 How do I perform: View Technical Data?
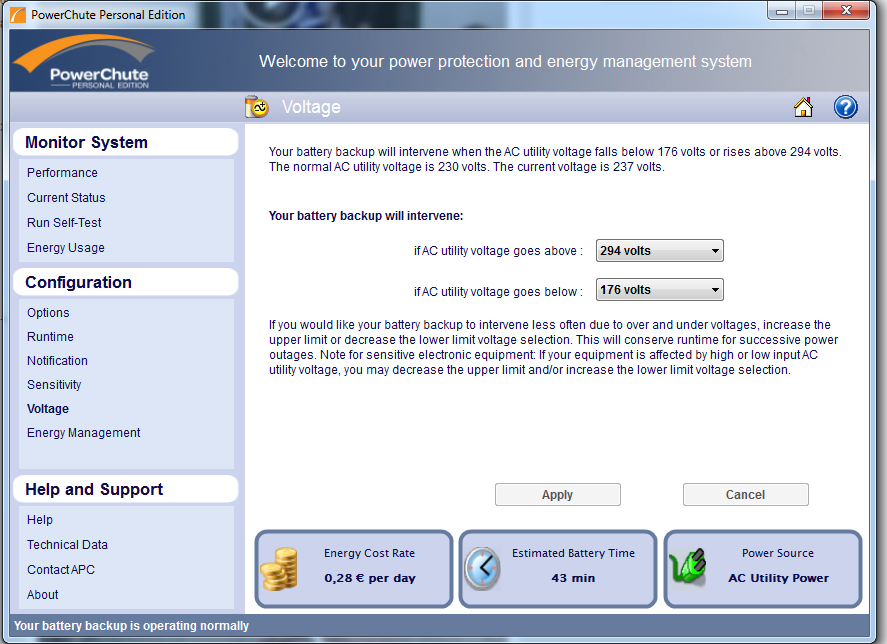pyautogui.click(x=67, y=544)
